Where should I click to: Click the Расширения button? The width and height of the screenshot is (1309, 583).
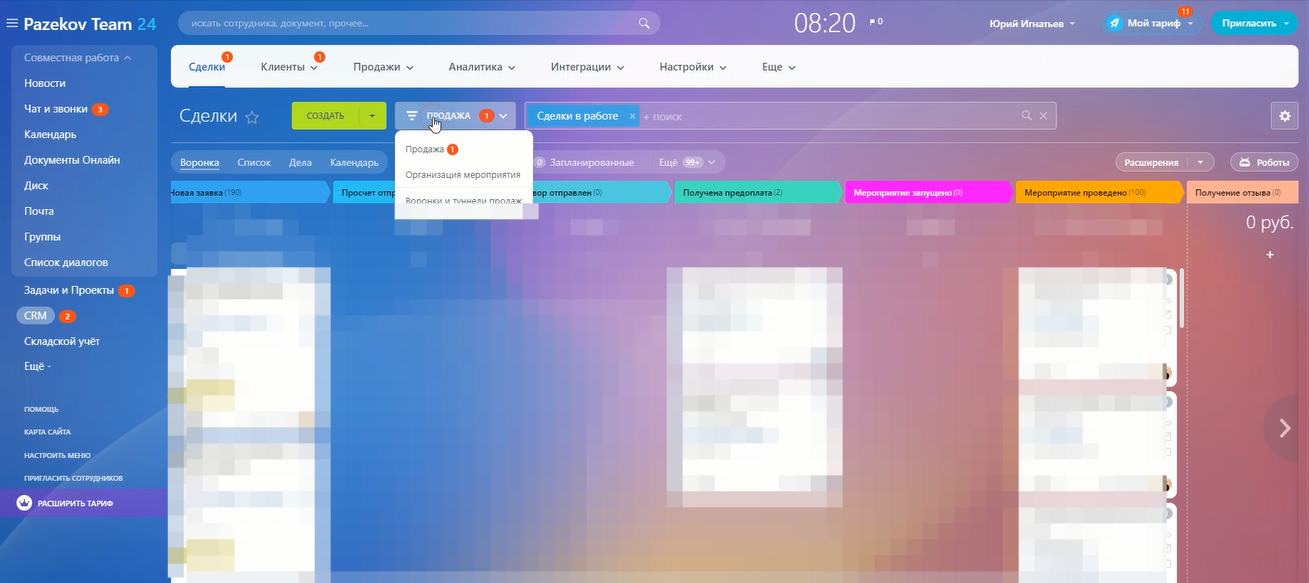(x=1151, y=162)
